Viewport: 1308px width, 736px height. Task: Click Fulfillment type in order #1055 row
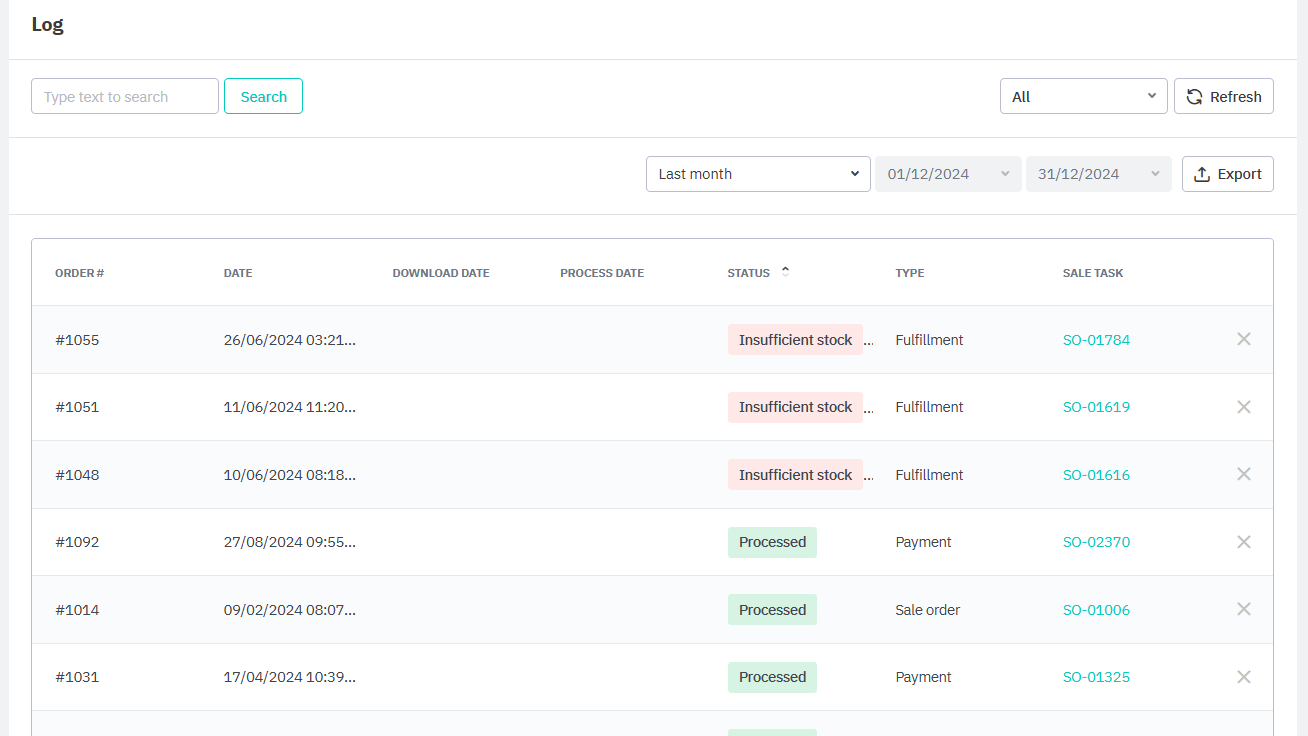[x=930, y=340]
